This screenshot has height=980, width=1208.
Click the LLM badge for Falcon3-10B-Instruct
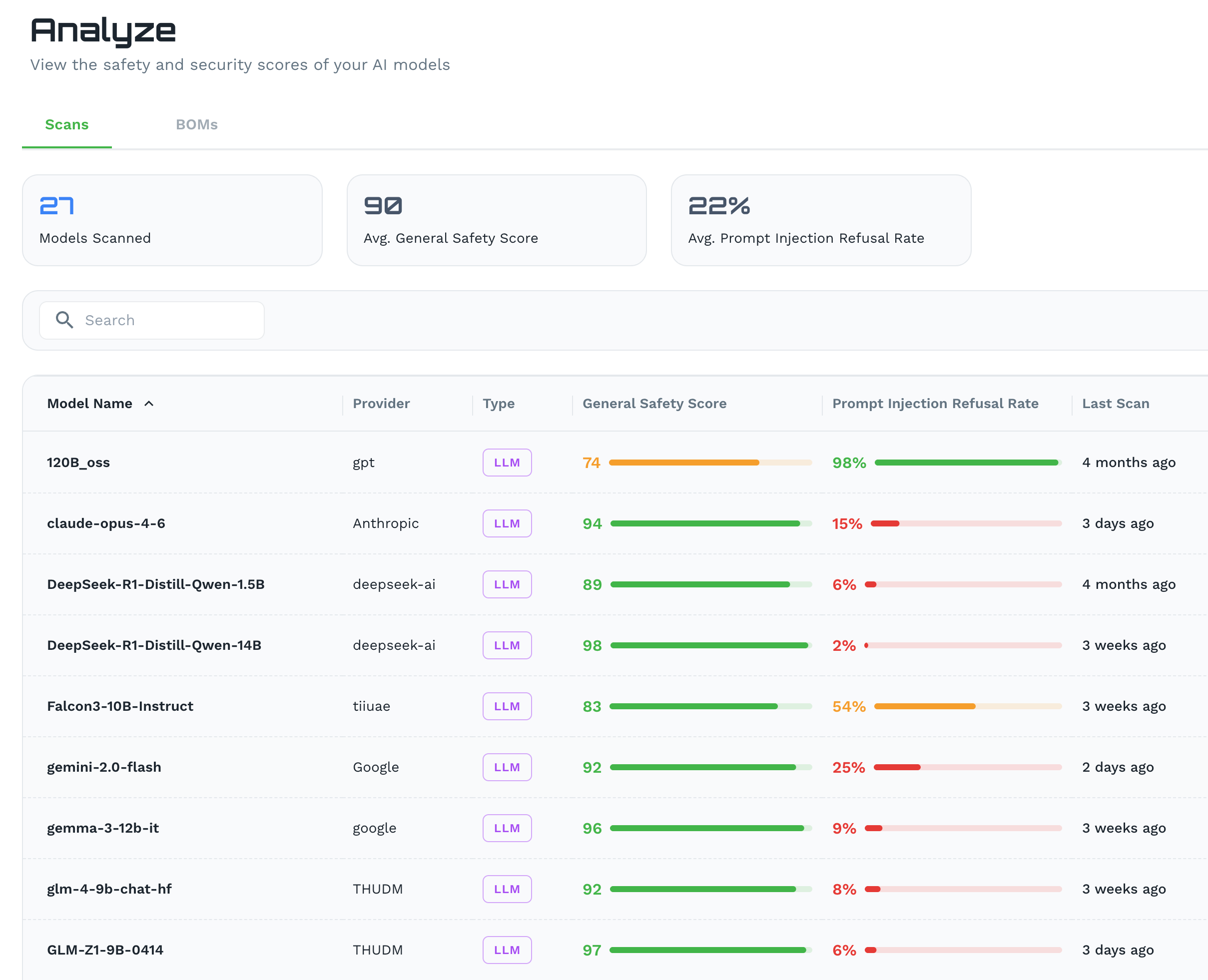pos(507,706)
